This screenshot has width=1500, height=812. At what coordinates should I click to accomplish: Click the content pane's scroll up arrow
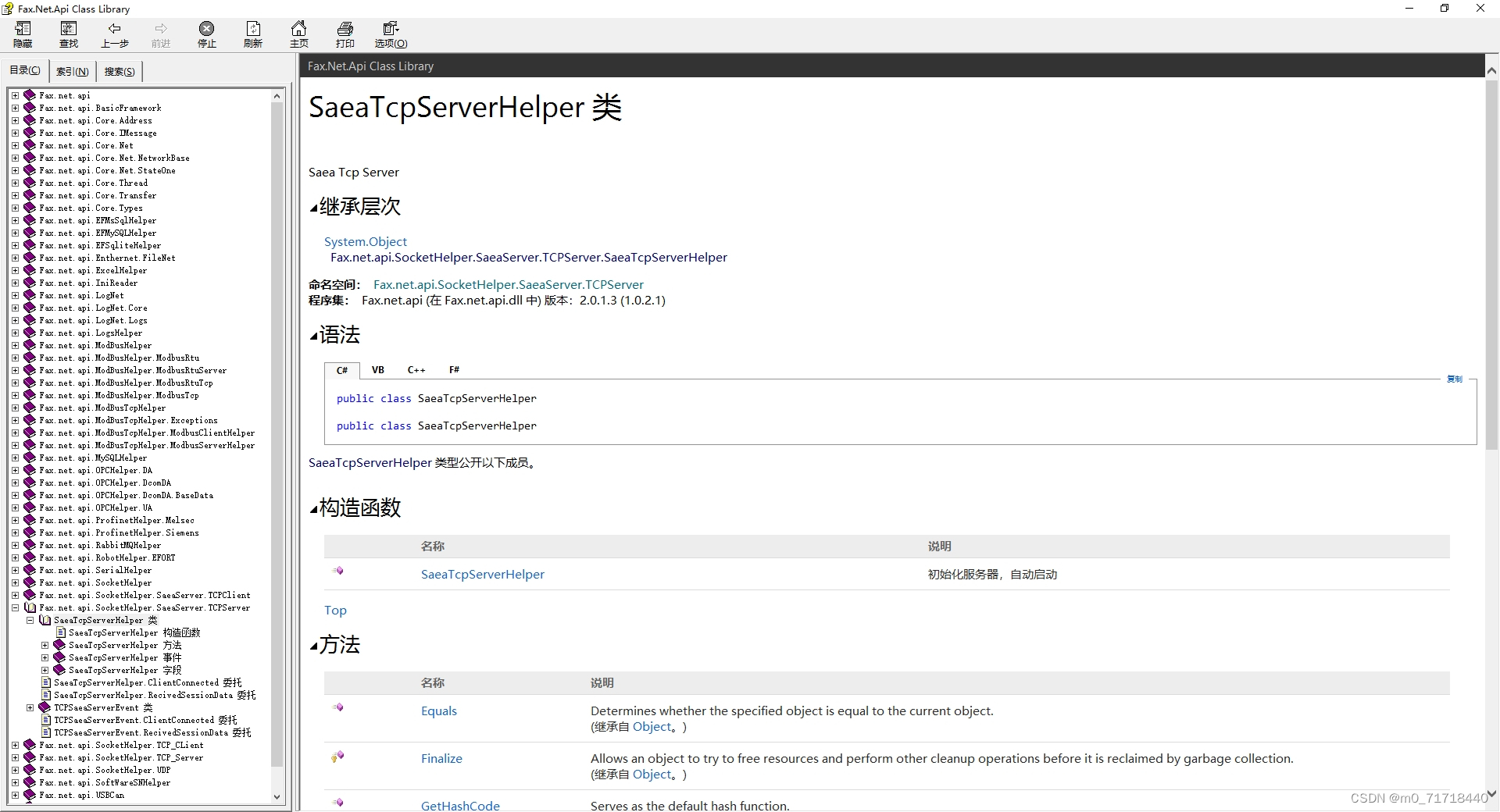click(x=1491, y=70)
